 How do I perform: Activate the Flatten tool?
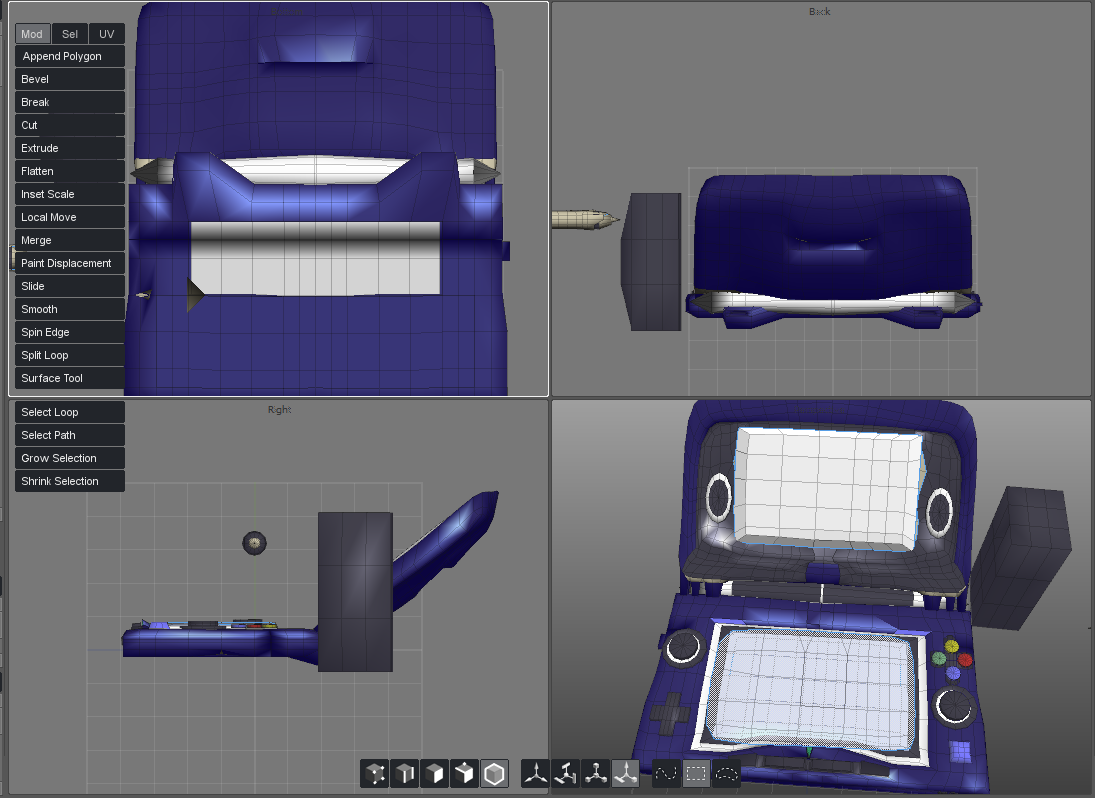pos(70,171)
